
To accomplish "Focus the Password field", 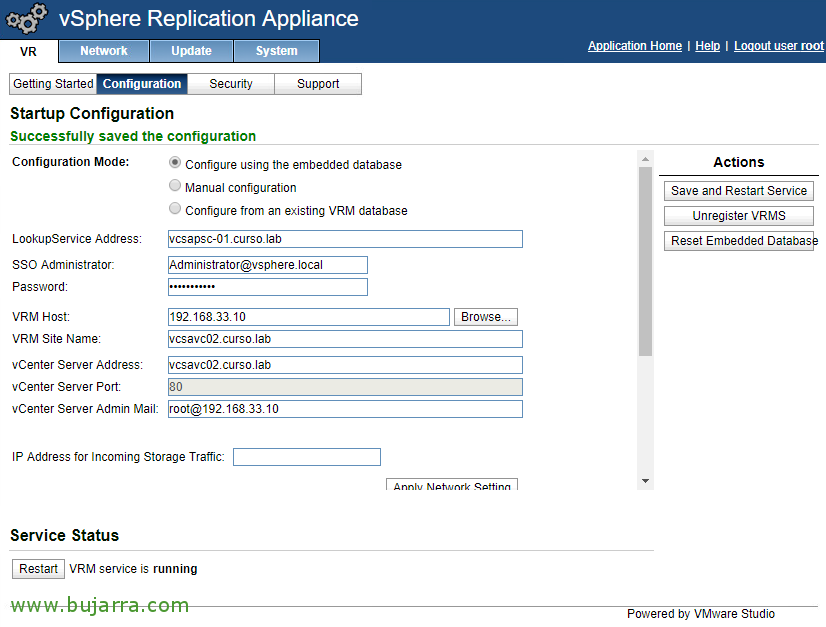I will (x=268, y=287).
